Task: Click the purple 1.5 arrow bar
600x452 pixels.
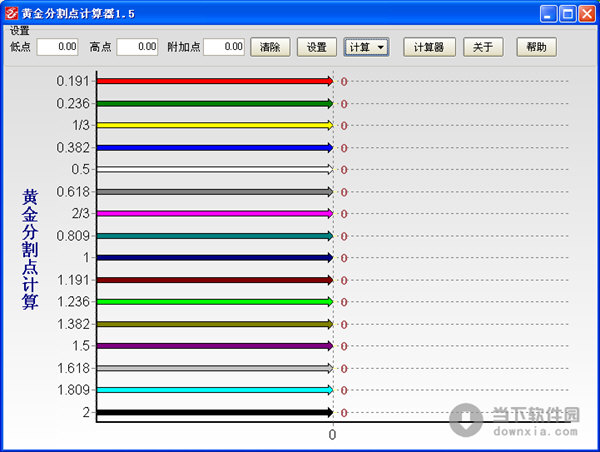Action: (x=215, y=346)
